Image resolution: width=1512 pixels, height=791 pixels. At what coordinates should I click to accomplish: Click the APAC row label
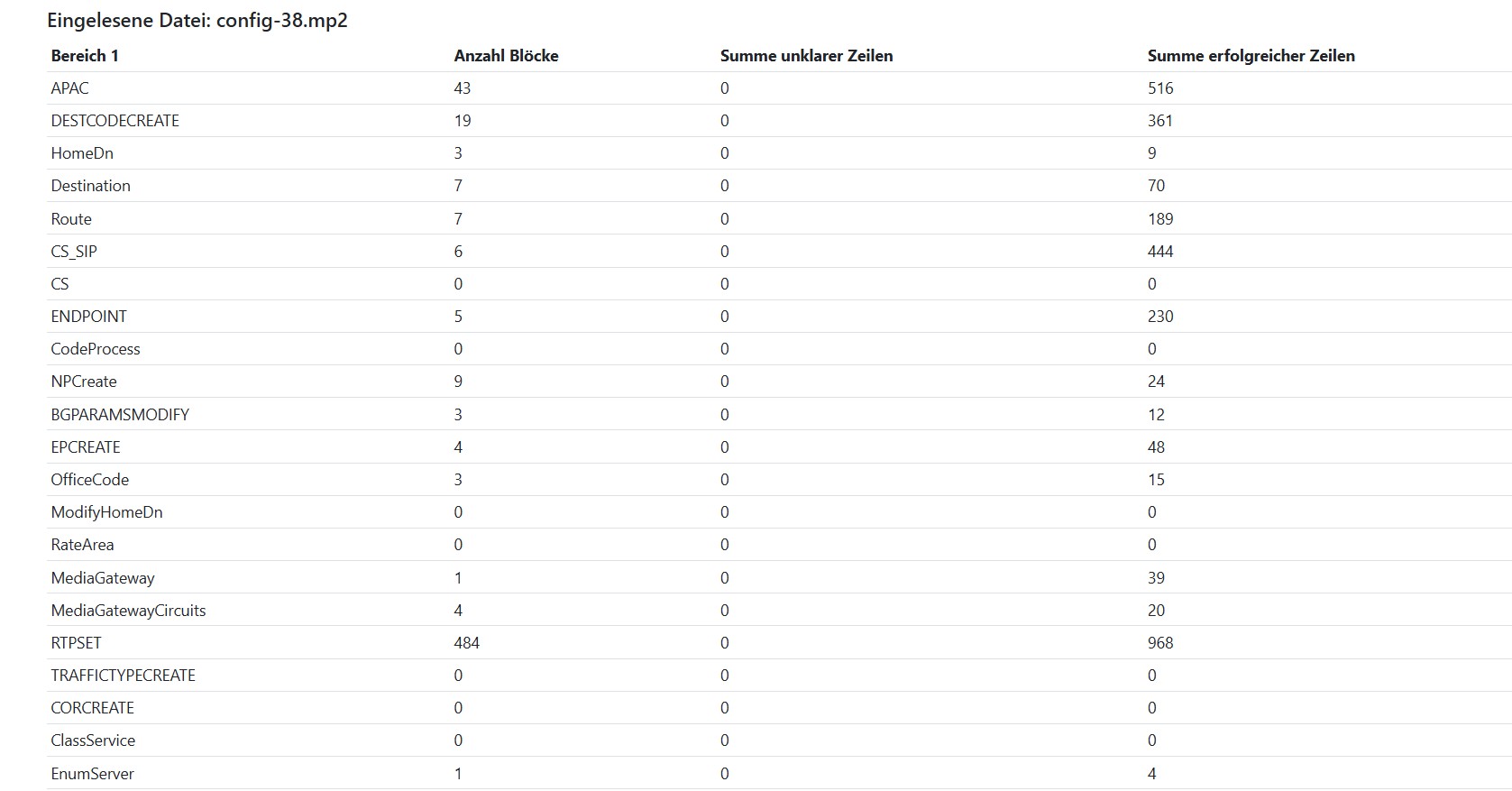(x=70, y=88)
